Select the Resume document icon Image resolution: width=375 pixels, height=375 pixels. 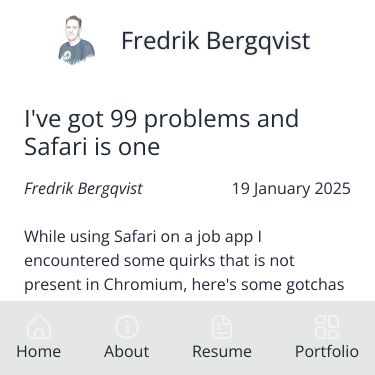tap(222, 327)
